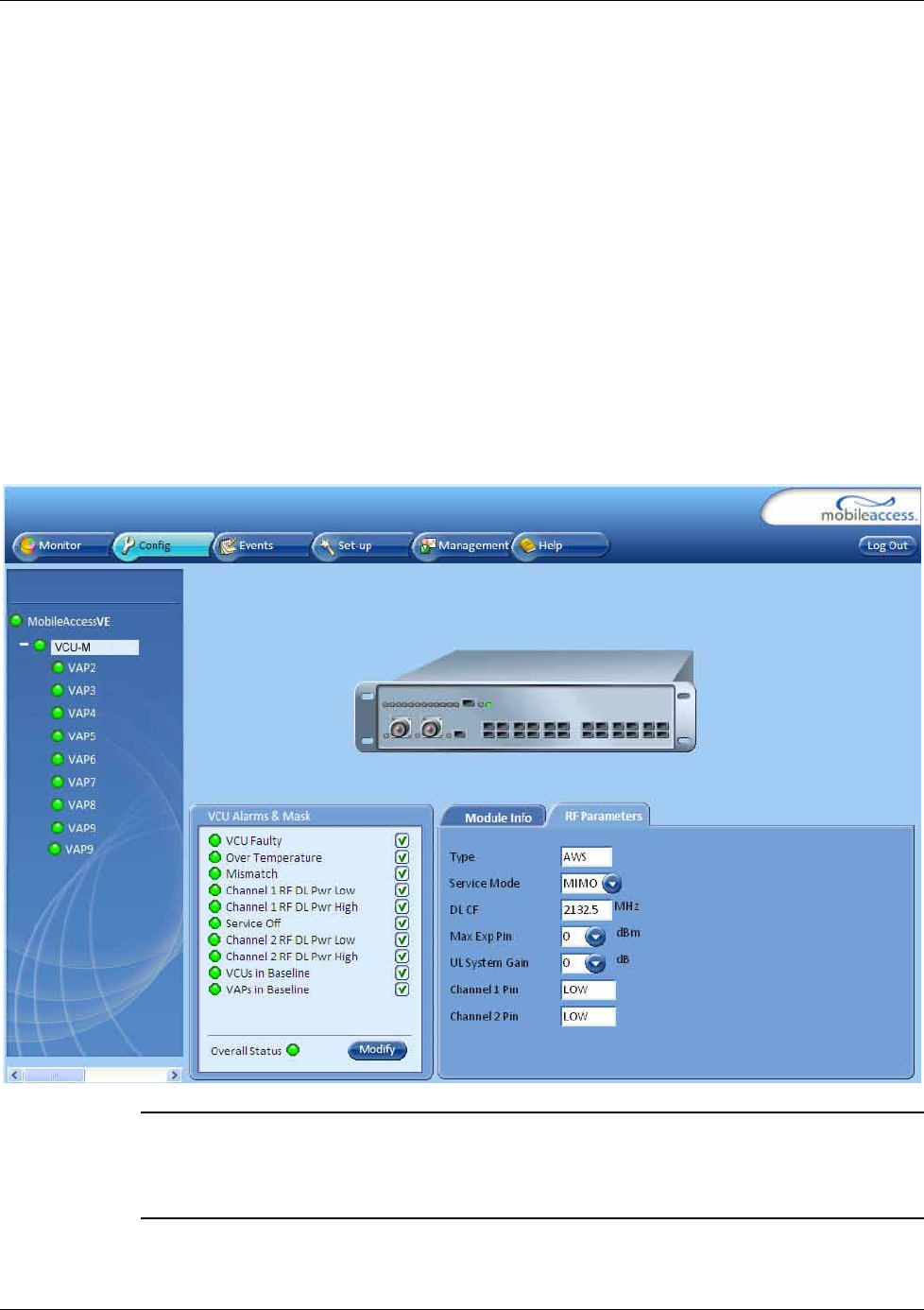Open the Management tab
The width and height of the screenshot is (924, 1310).
(x=463, y=546)
